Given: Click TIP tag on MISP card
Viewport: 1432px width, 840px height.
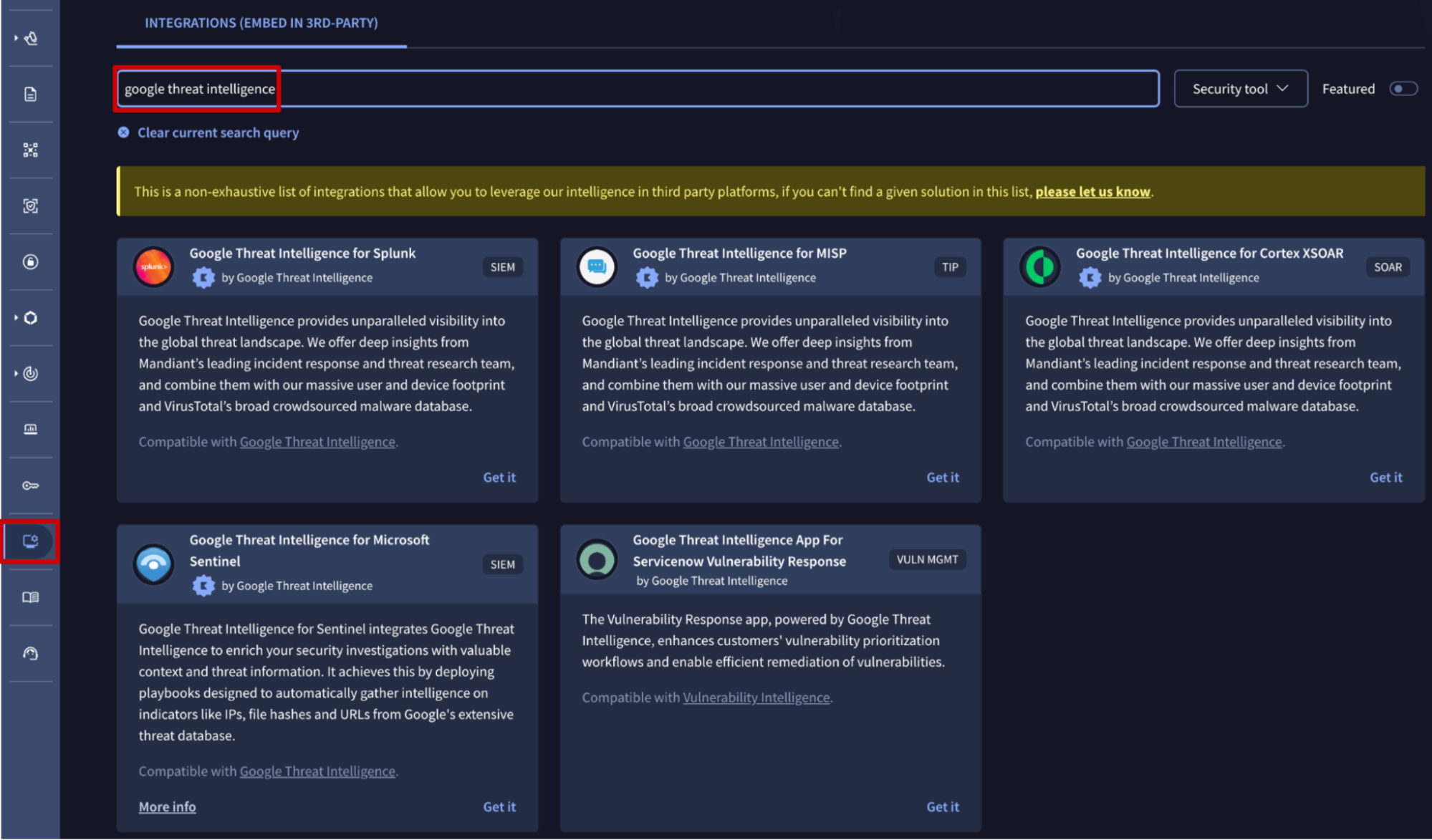Looking at the screenshot, I should pos(950,267).
